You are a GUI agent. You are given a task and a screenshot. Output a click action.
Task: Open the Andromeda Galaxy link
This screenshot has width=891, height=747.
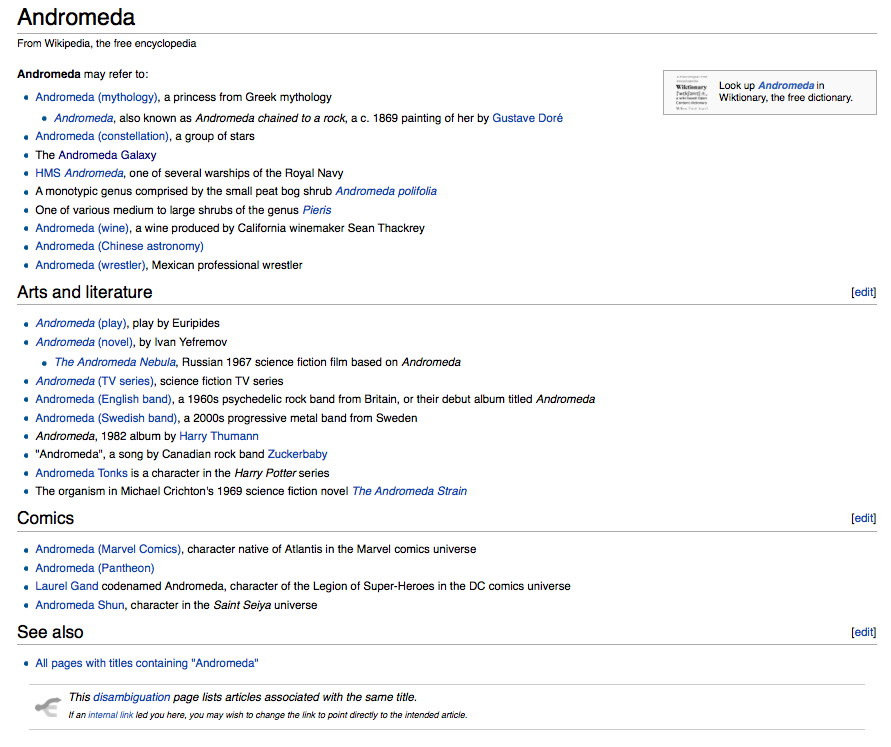tap(107, 155)
